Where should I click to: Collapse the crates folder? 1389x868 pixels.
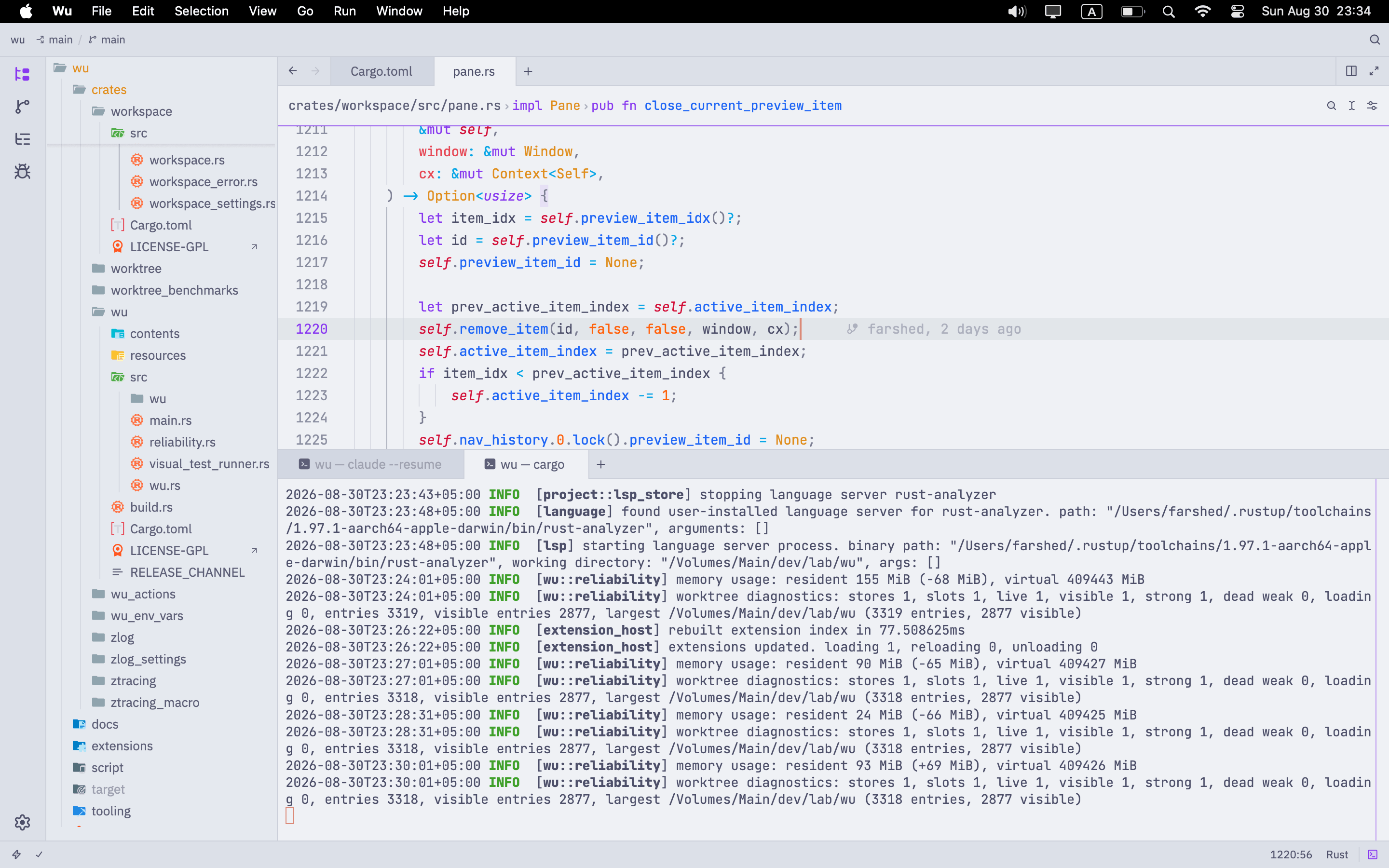tap(109, 90)
